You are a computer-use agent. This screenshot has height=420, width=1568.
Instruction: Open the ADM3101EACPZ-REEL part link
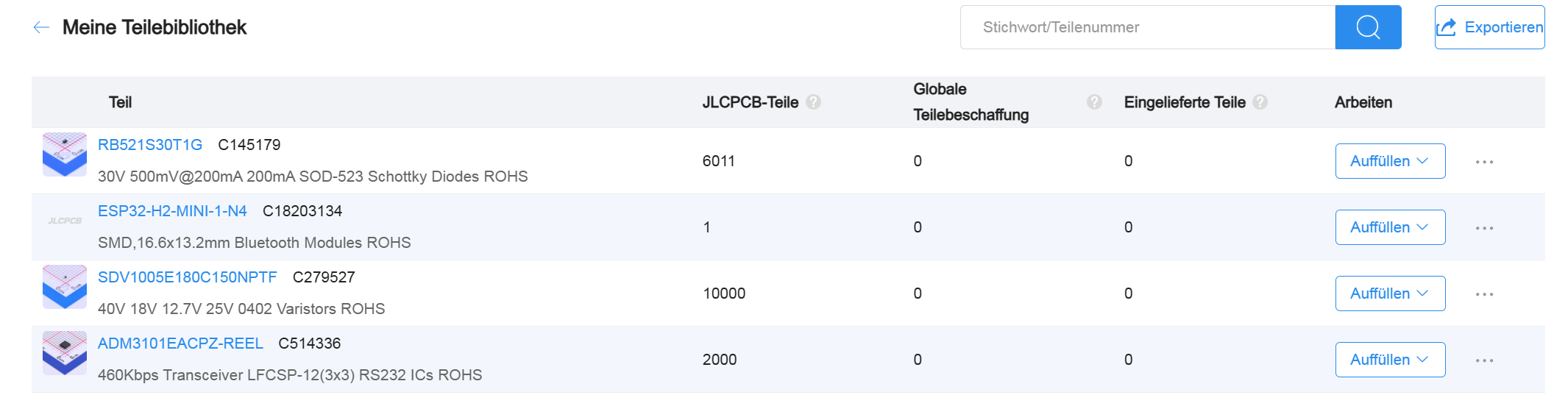pyautogui.click(x=180, y=344)
